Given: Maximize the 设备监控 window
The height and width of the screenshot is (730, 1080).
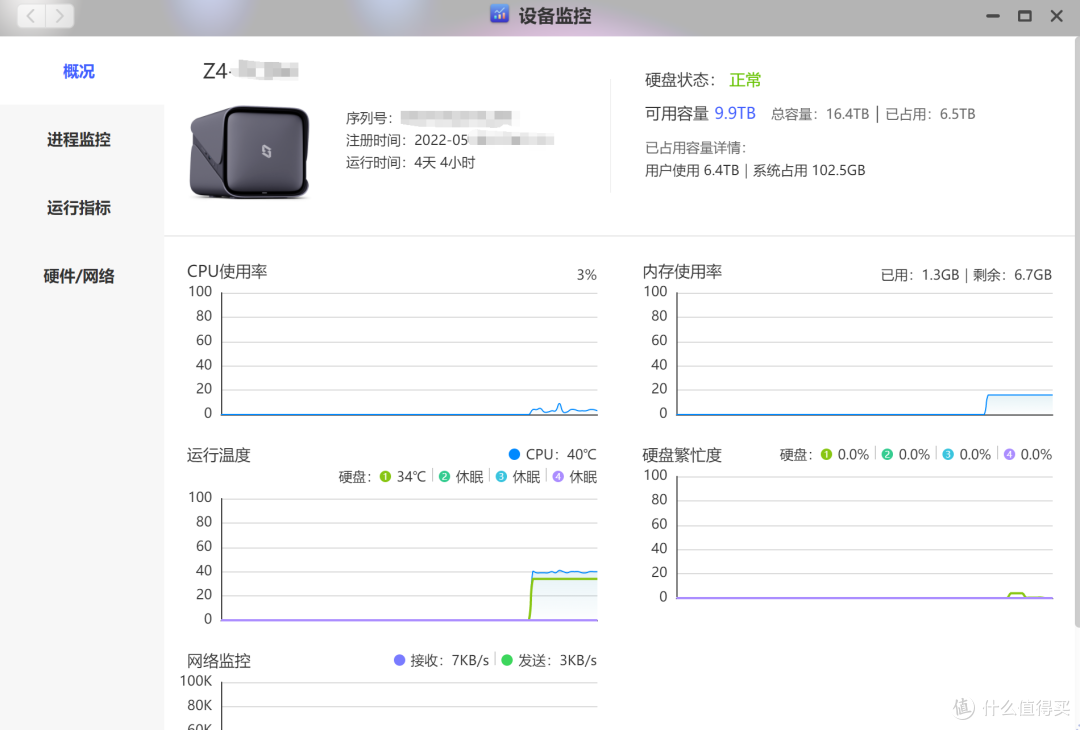Looking at the screenshot, I should coord(1025,15).
